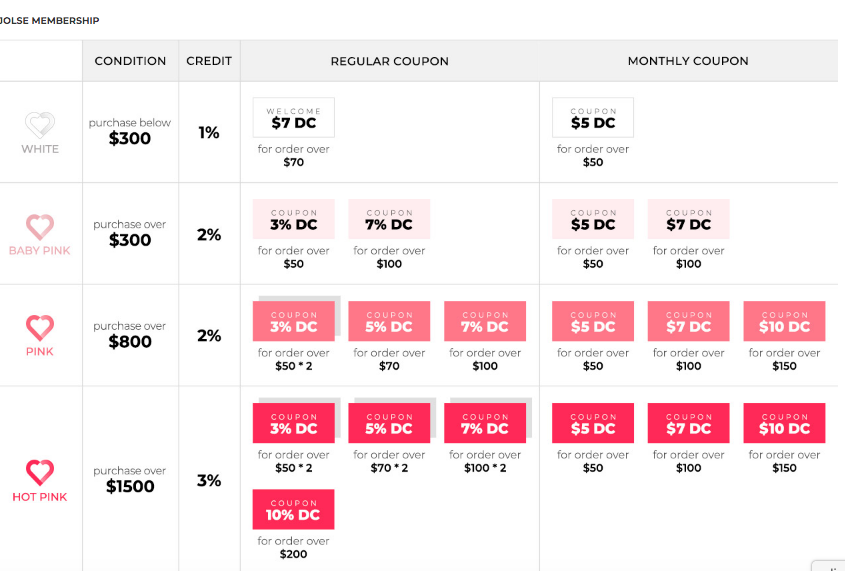Select Pink tier stacked 3% DC coupon
Viewport: 845px width, 571px height.
point(294,321)
